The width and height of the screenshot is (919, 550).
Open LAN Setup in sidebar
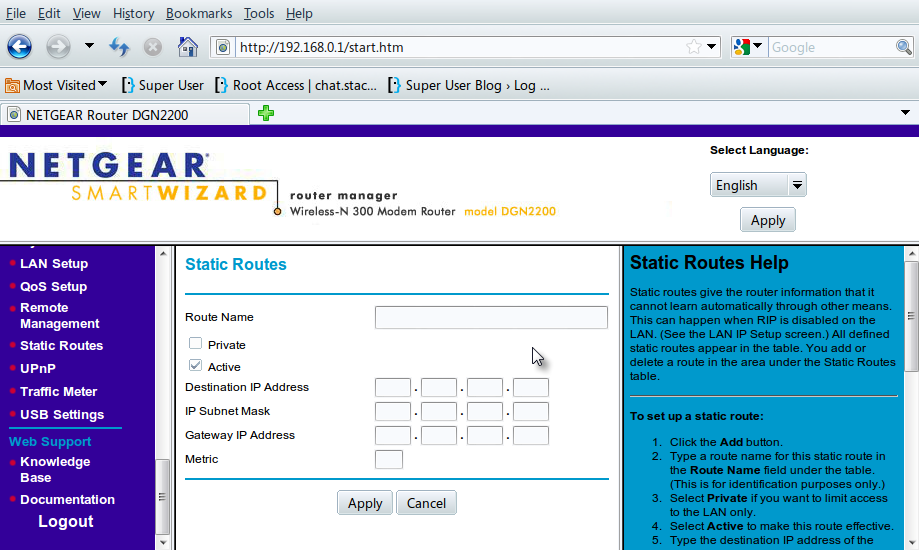[x=54, y=264]
